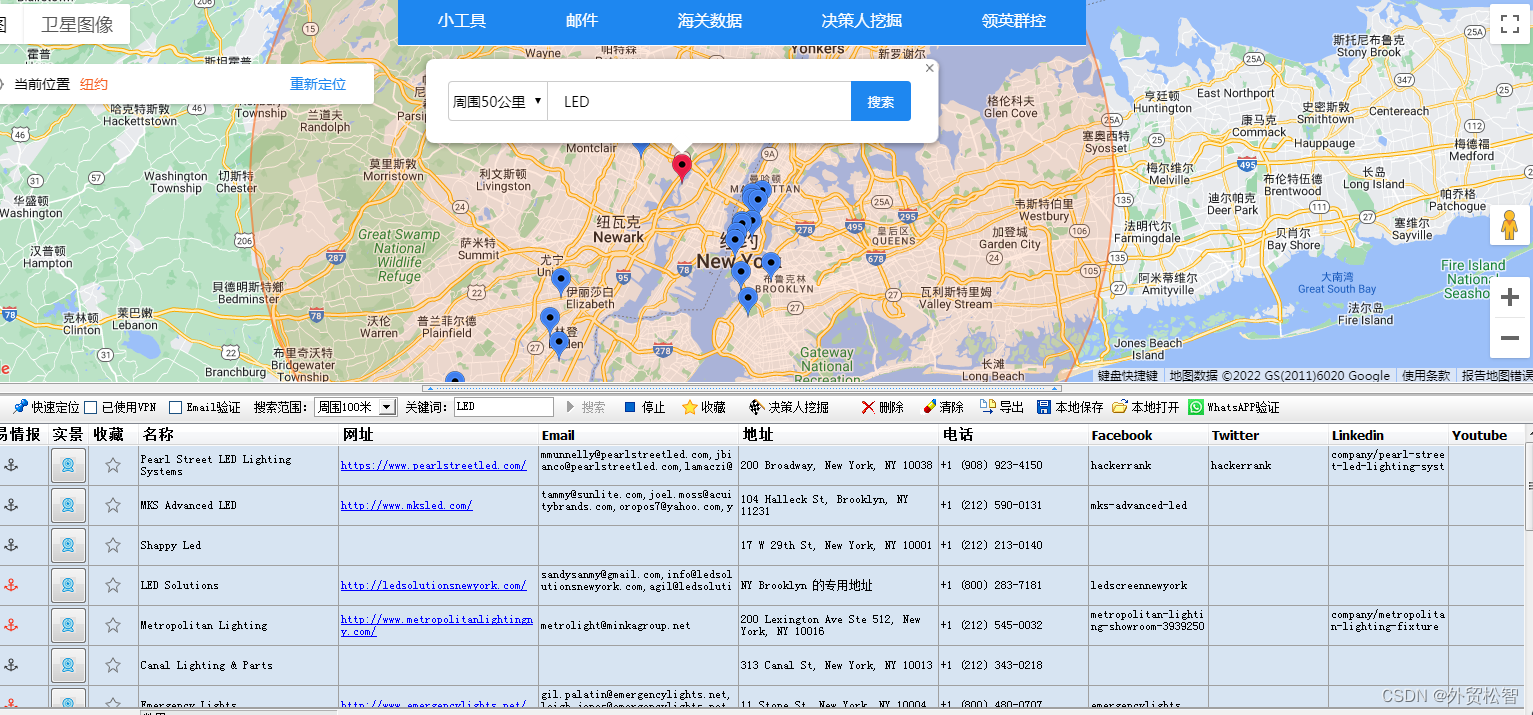The width and height of the screenshot is (1533, 715).
Task: Click WhatsAPP验证 toolbar icon
Action: (x=1196, y=407)
